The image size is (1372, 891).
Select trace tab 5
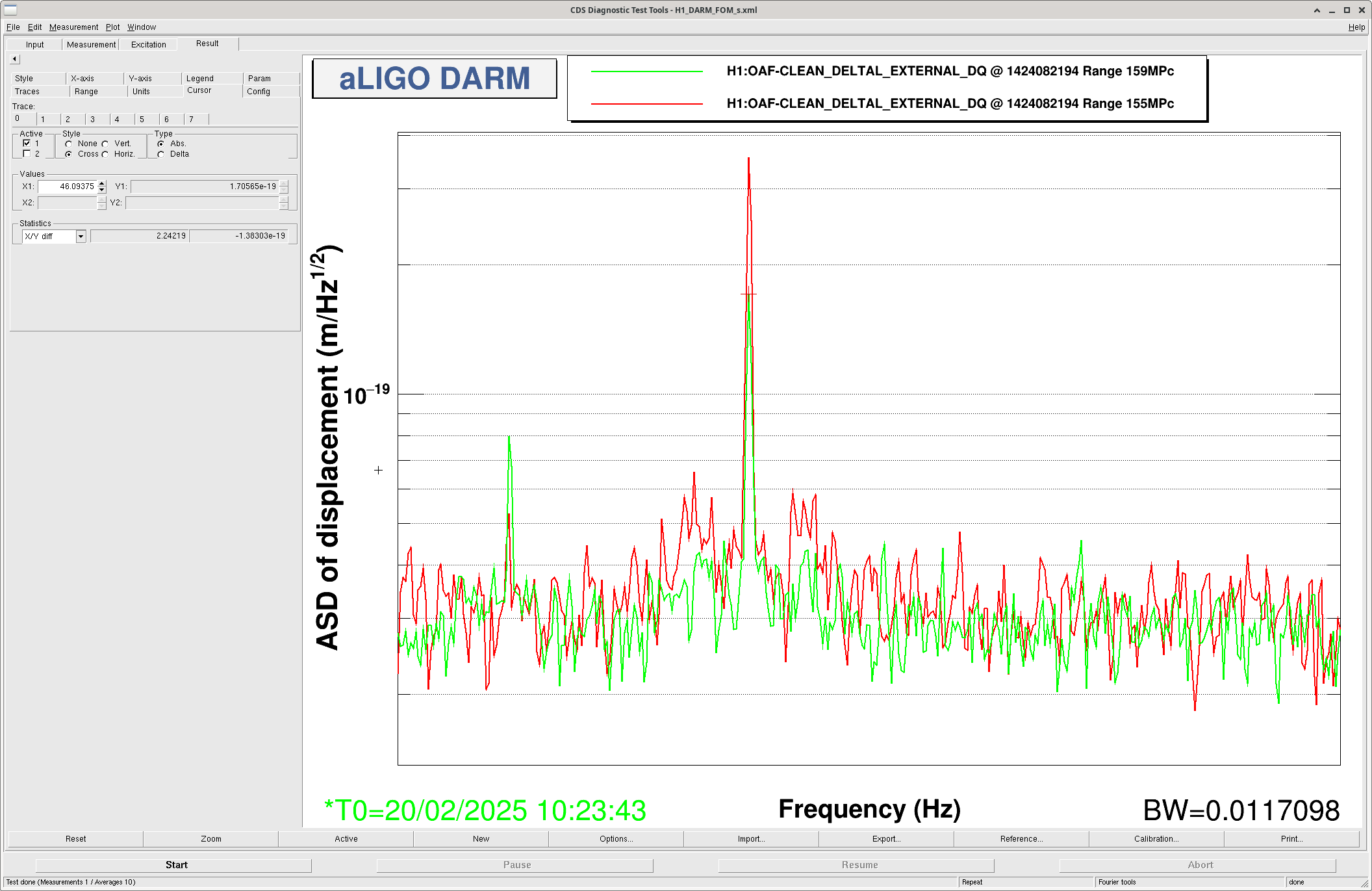point(147,119)
